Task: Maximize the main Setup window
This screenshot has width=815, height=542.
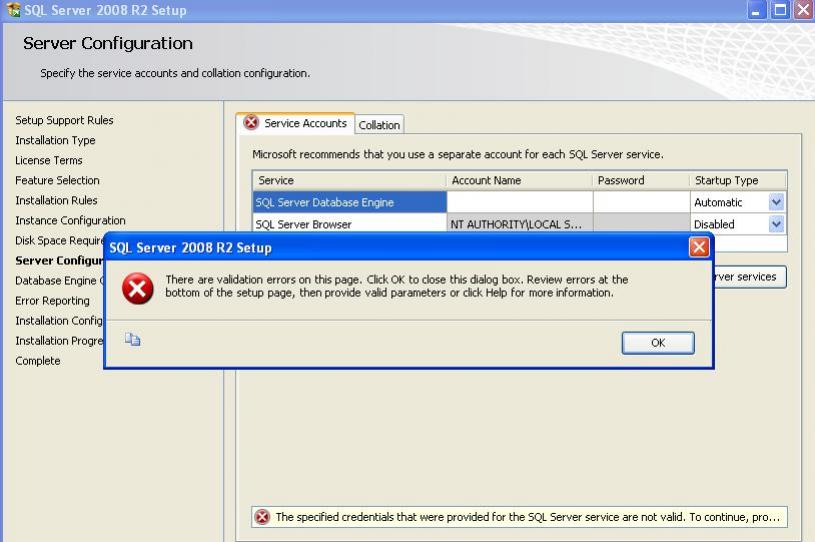Action: click(780, 10)
